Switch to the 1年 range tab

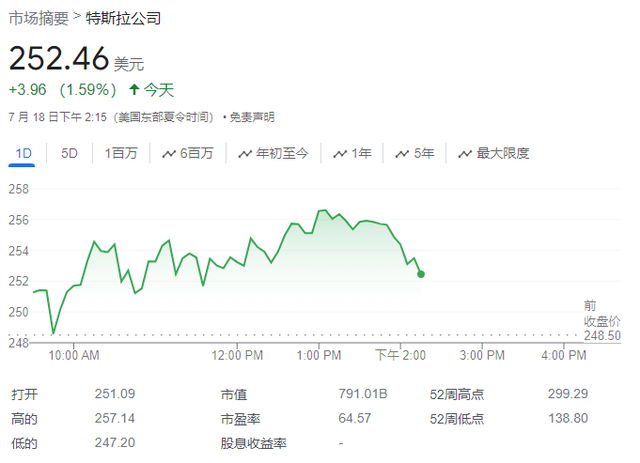tap(362, 154)
